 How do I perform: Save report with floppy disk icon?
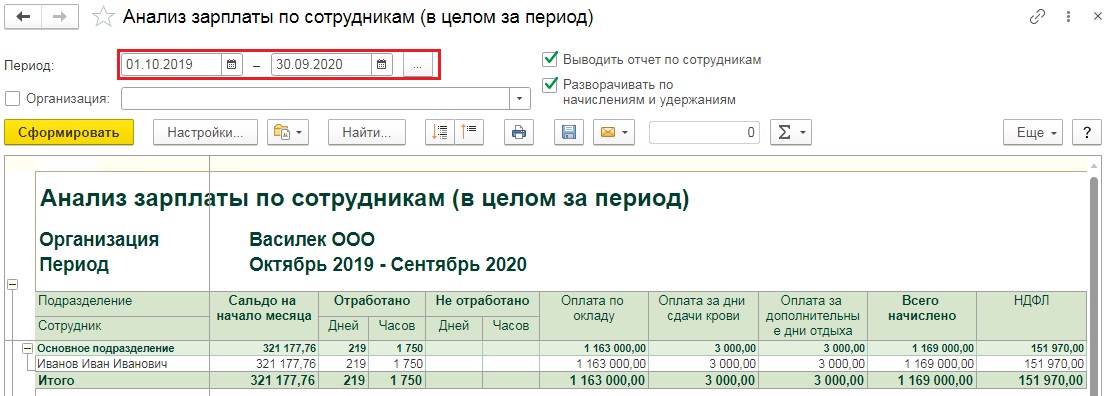(x=569, y=132)
